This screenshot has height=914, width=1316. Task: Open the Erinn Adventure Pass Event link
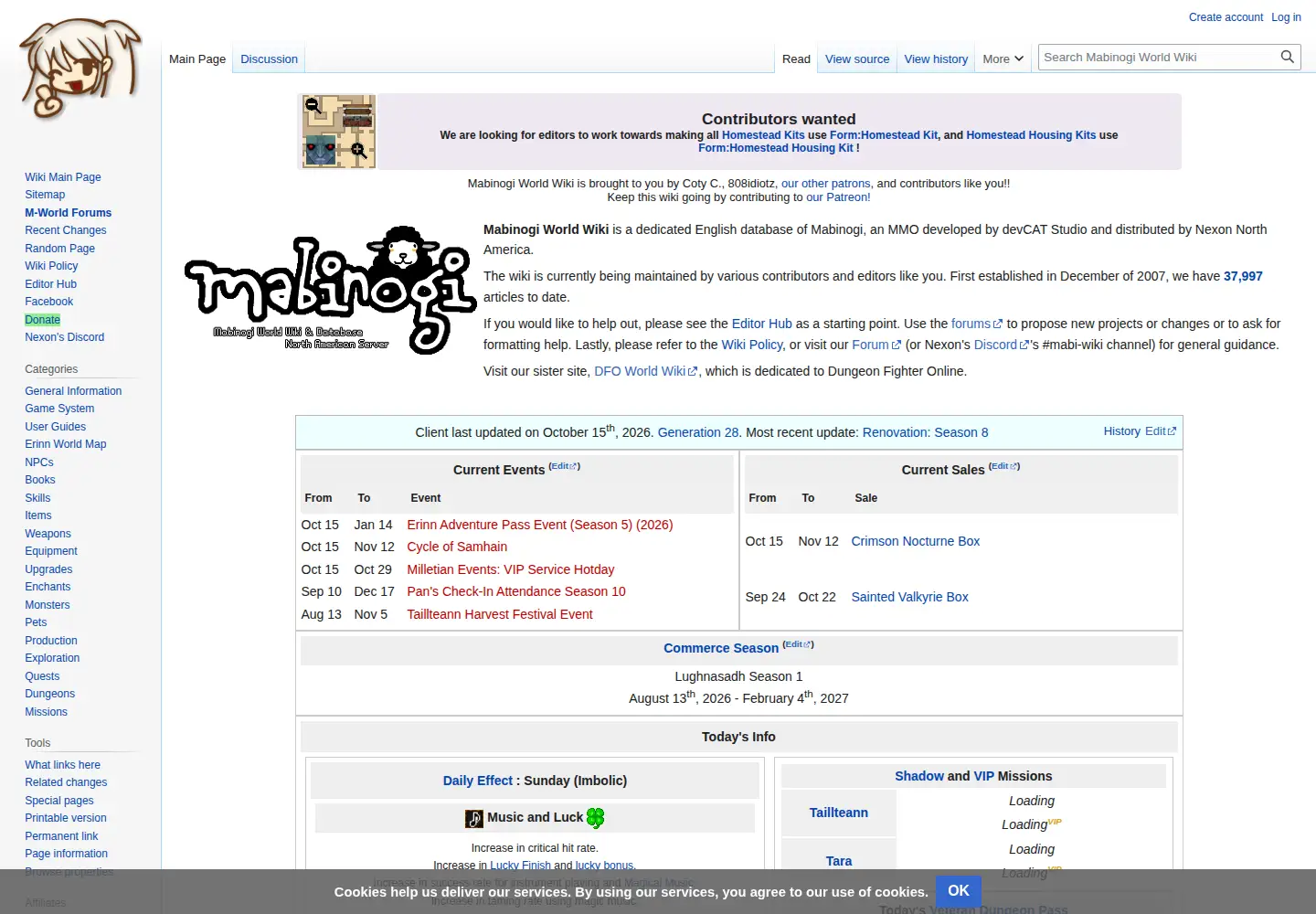(x=540, y=525)
